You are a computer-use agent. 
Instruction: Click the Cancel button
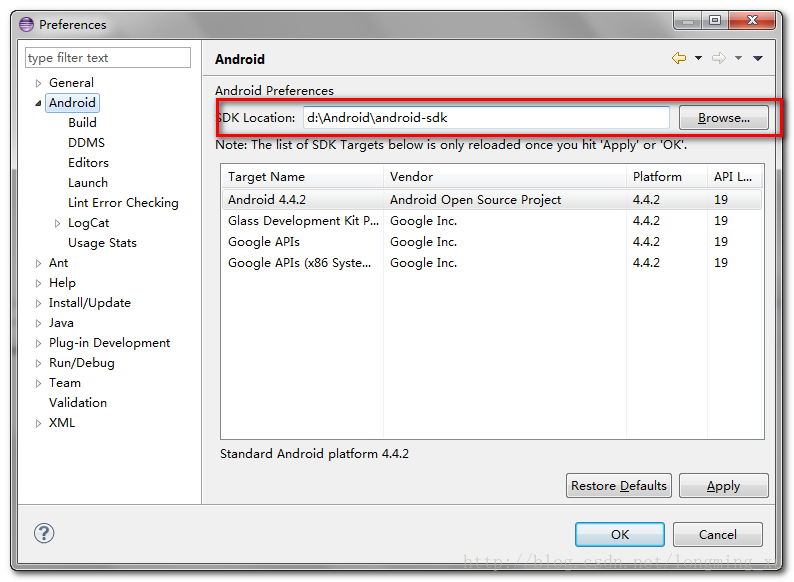(718, 534)
